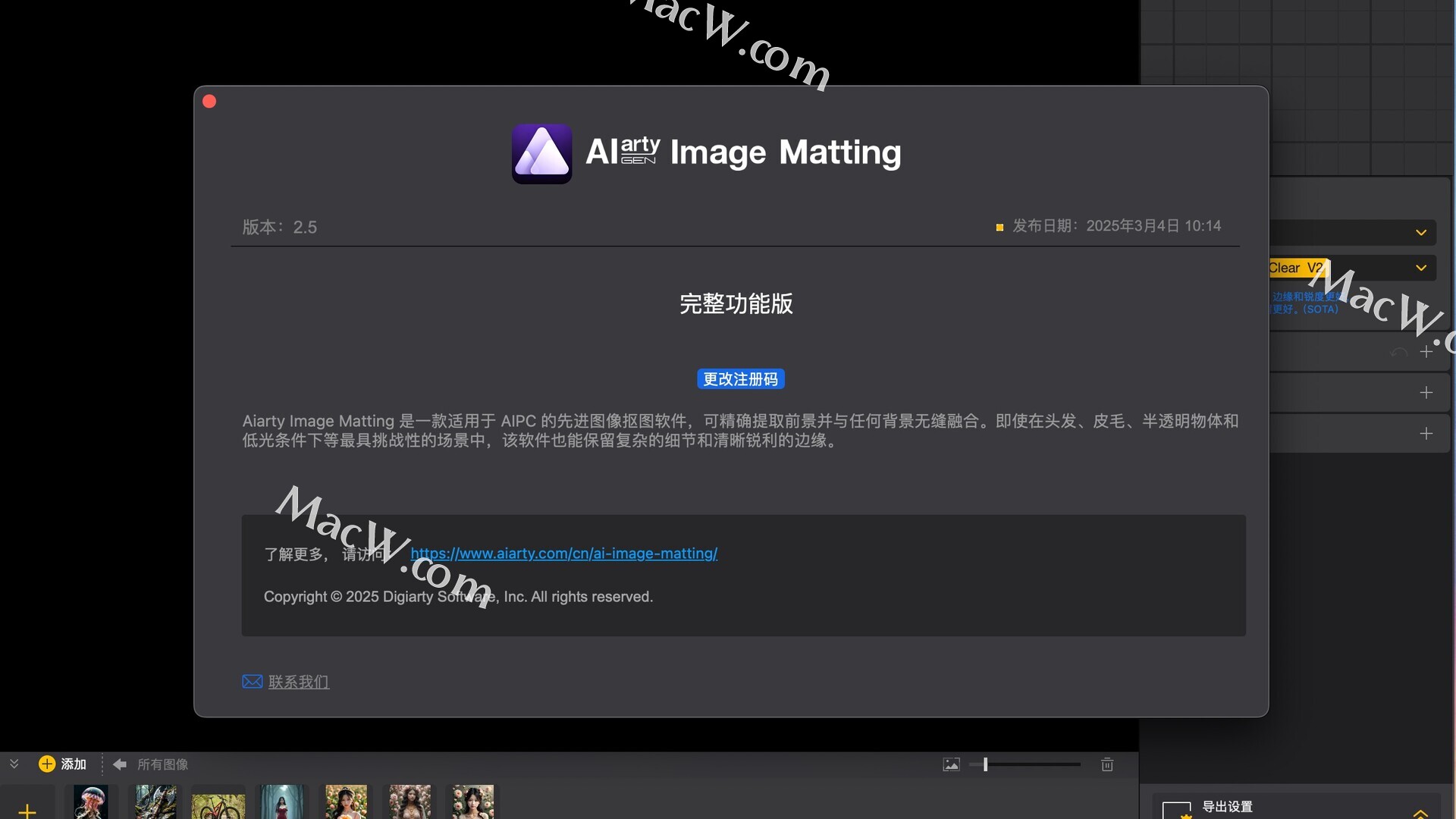
Task: Click the 所有图像 label
Action: click(x=162, y=764)
